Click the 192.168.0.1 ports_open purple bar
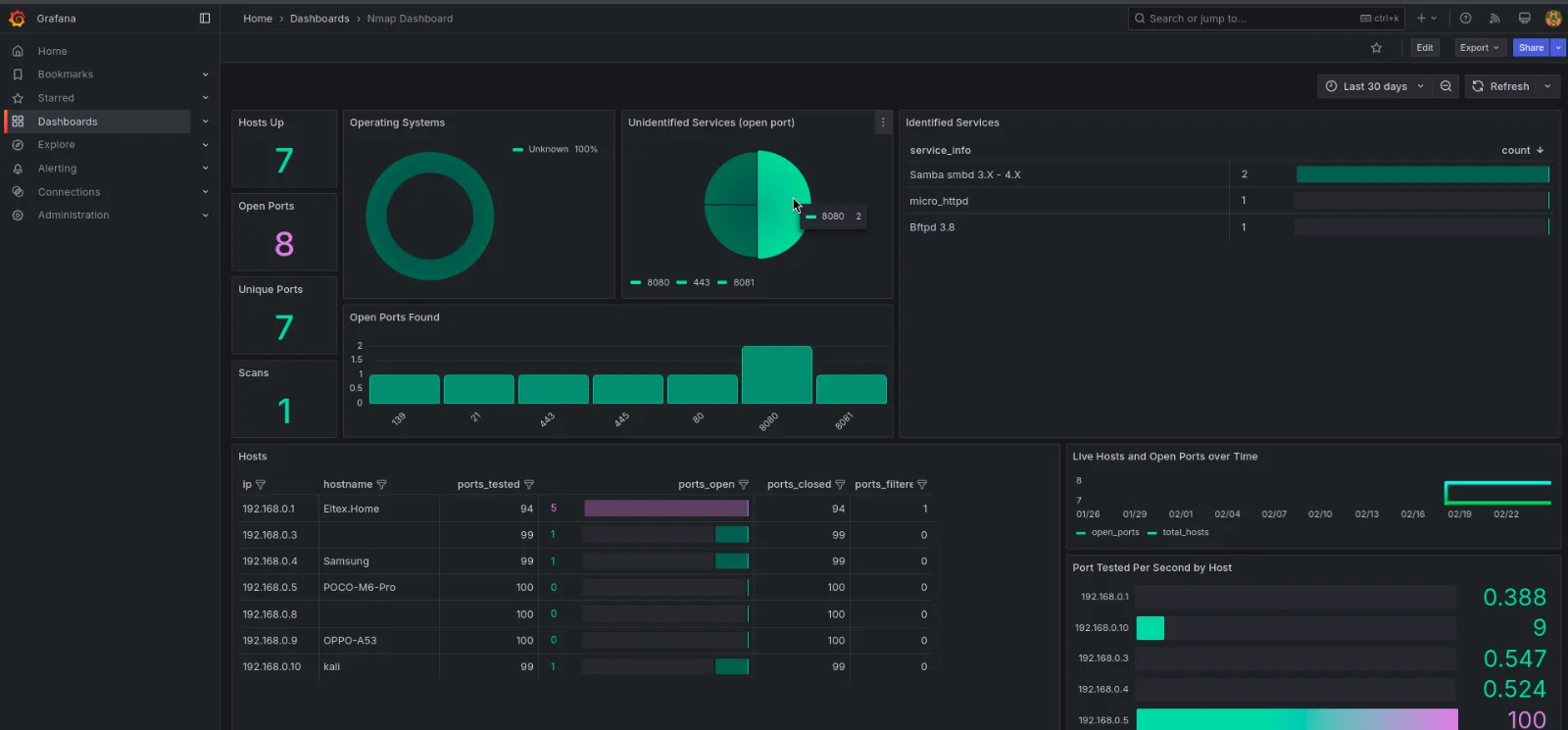This screenshot has width=1568, height=730. coord(666,509)
